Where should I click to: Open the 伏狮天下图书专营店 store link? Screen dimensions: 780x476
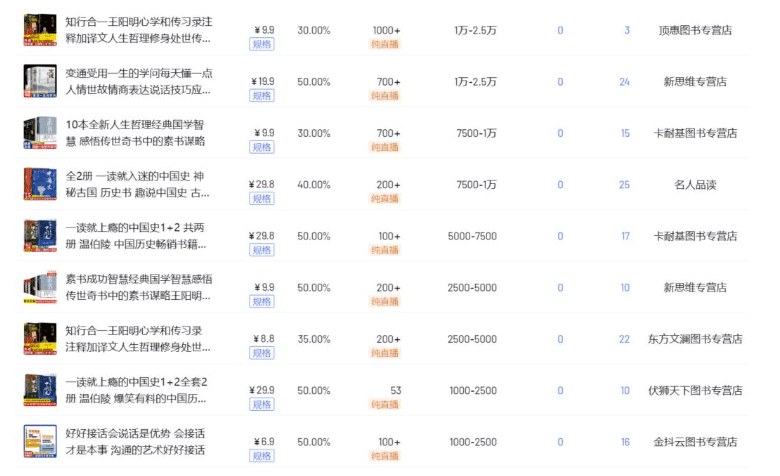696,390
